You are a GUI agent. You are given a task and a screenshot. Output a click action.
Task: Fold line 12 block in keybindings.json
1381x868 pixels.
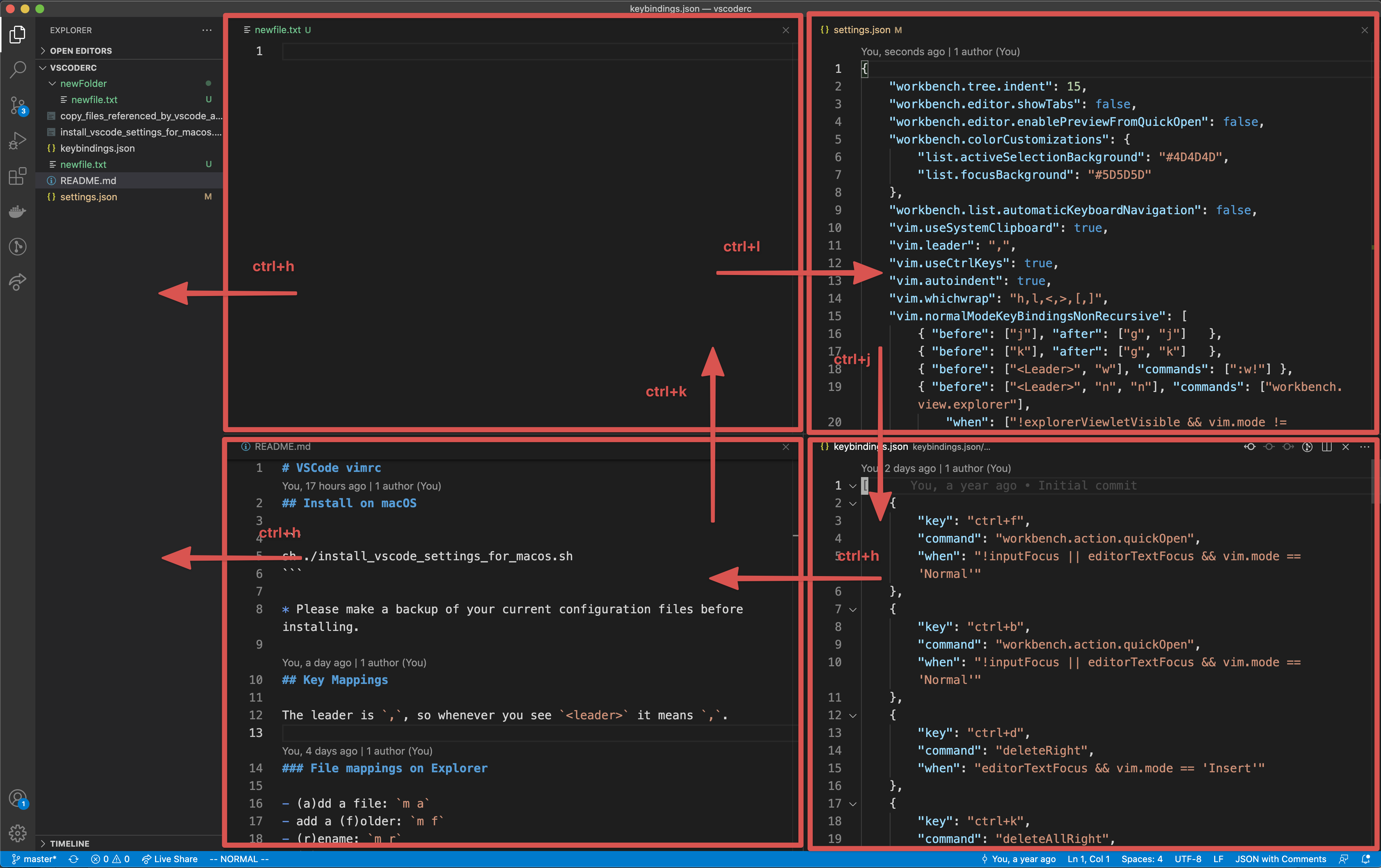point(853,716)
